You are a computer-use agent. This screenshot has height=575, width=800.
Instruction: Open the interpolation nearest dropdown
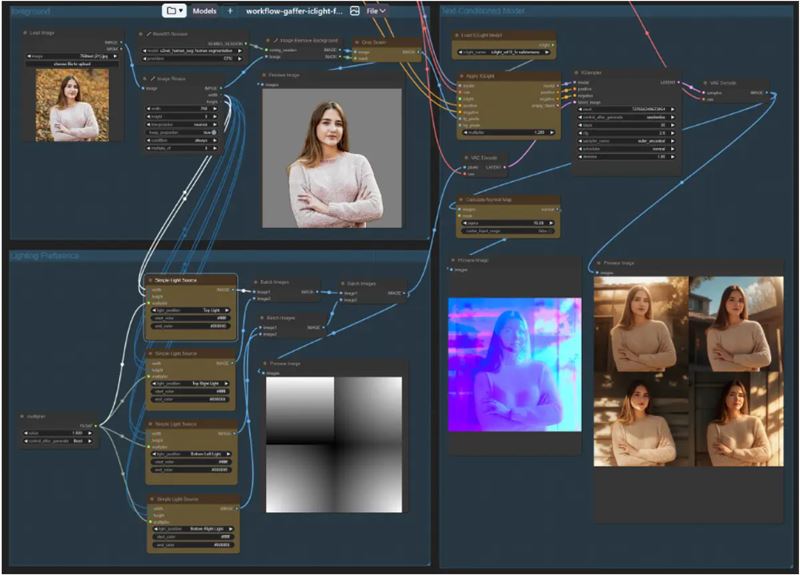[182, 124]
